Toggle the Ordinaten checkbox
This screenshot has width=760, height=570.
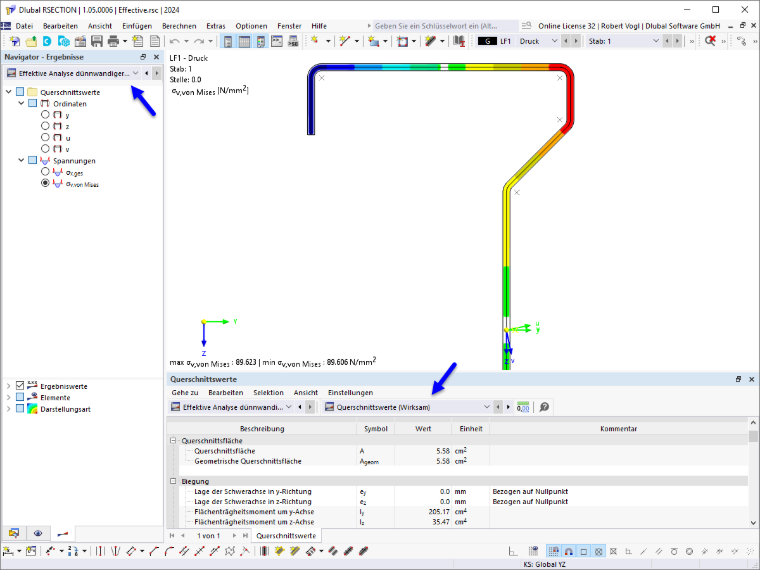pos(32,103)
